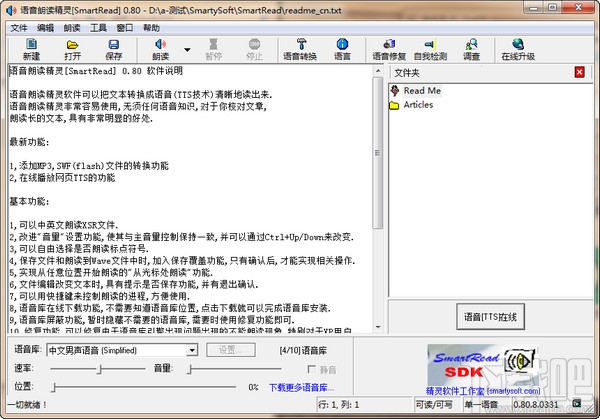600x419 pixels.
Task: Open the 调查 survey icon
Action: tap(471, 49)
